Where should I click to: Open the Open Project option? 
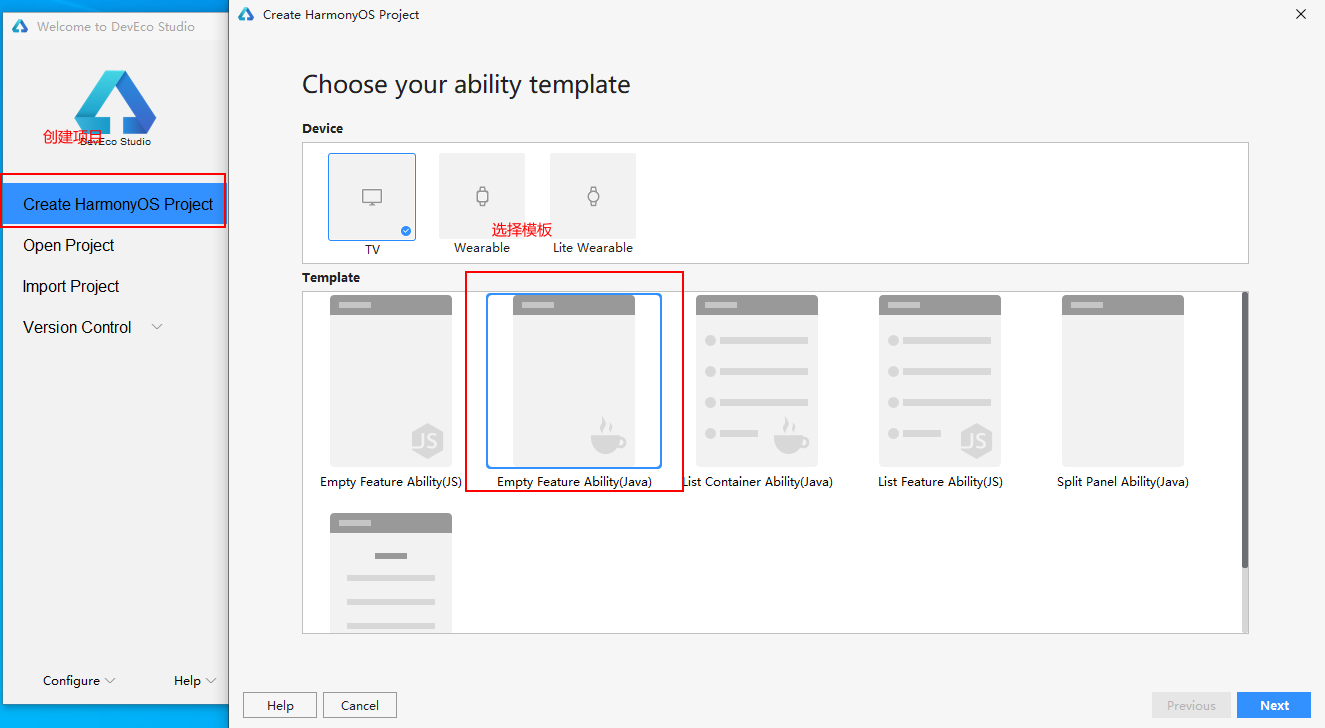[x=69, y=245]
